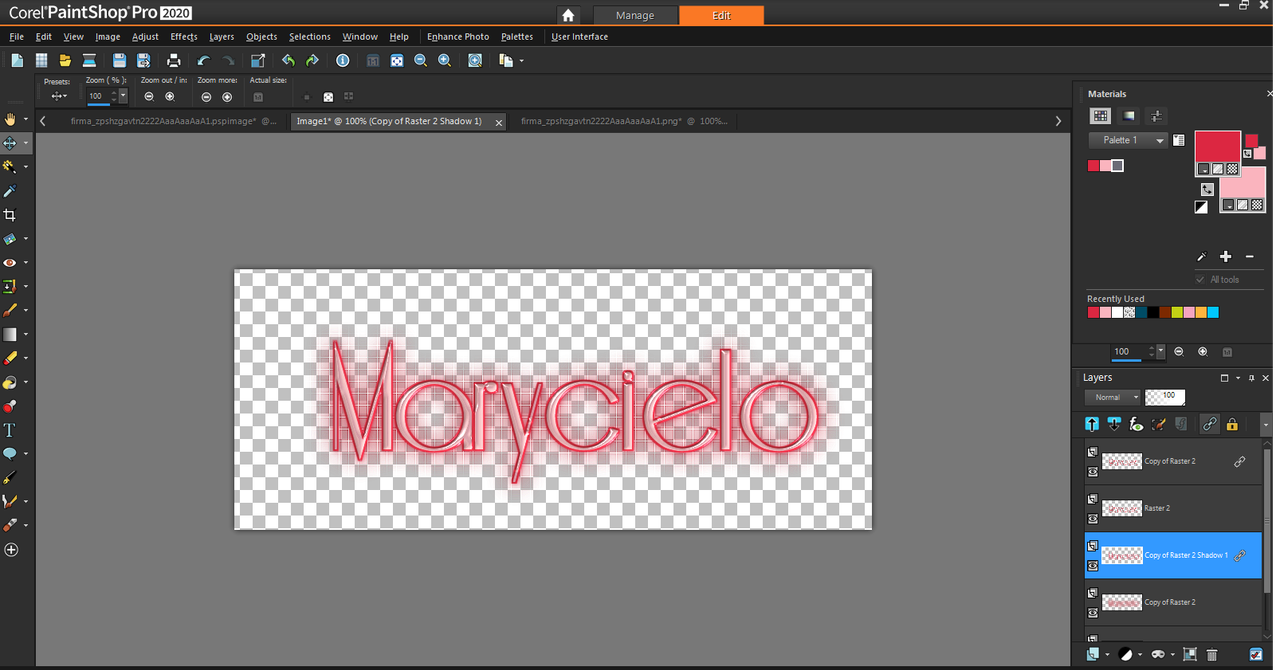Select the Text tool

[10, 430]
